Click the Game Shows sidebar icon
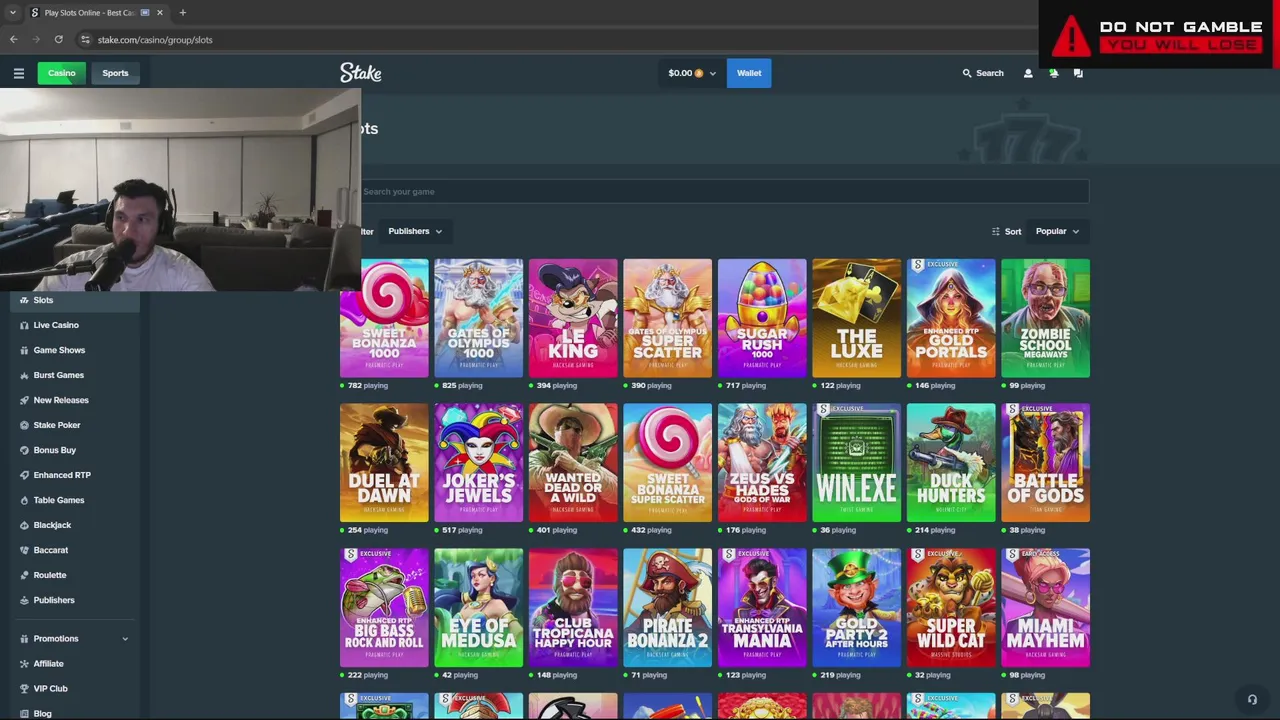The image size is (1280, 720). (24, 350)
